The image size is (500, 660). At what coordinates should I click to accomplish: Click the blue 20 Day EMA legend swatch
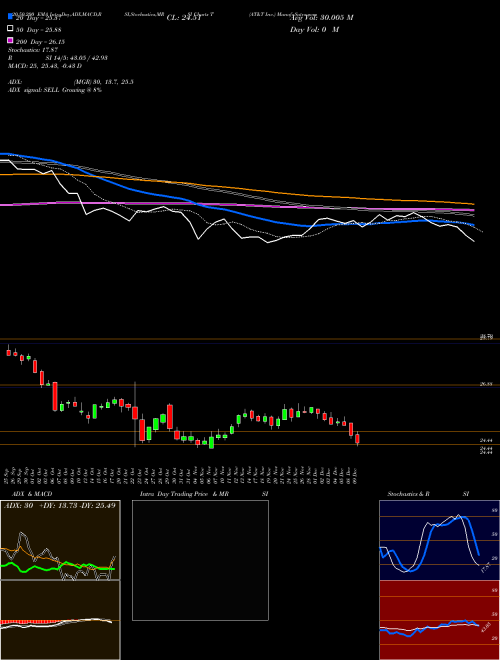coord(10,17)
